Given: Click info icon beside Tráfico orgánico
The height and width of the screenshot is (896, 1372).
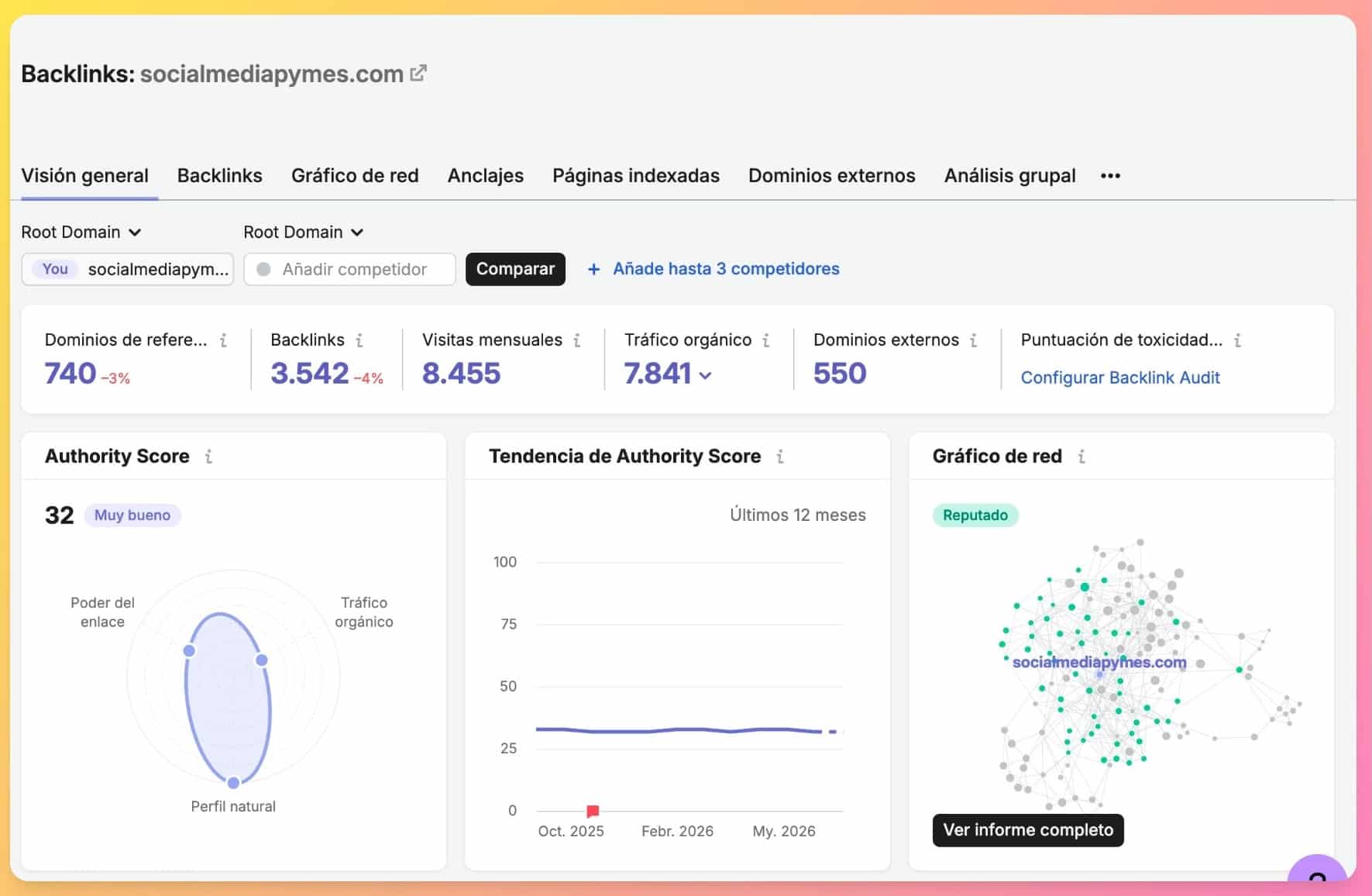Looking at the screenshot, I should point(766,339).
